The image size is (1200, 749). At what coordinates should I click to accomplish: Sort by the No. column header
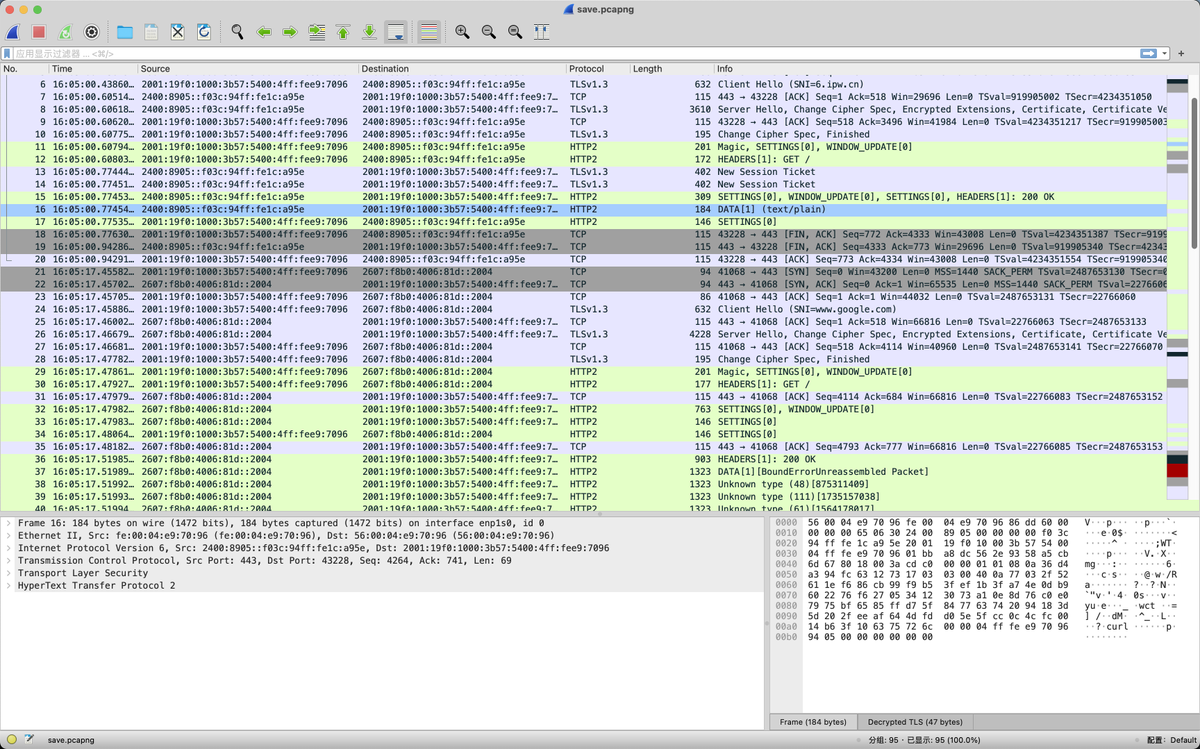[x=24, y=69]
